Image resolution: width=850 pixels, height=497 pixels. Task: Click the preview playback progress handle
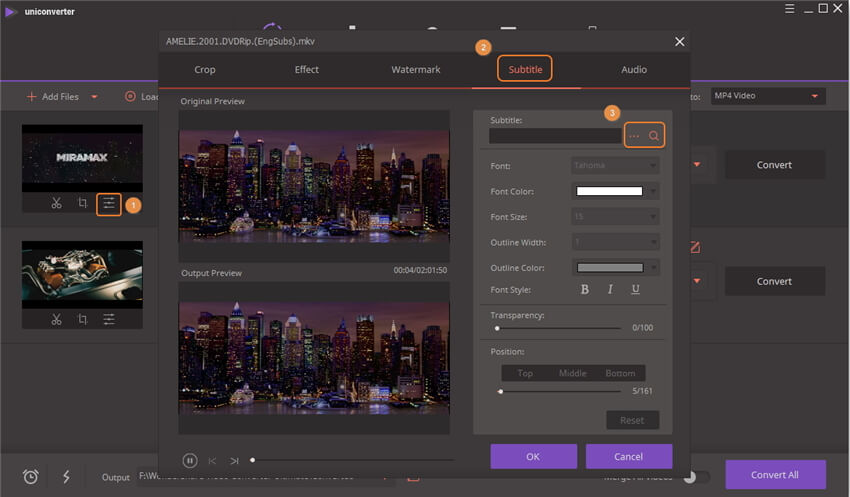click(x=253, y=460)
